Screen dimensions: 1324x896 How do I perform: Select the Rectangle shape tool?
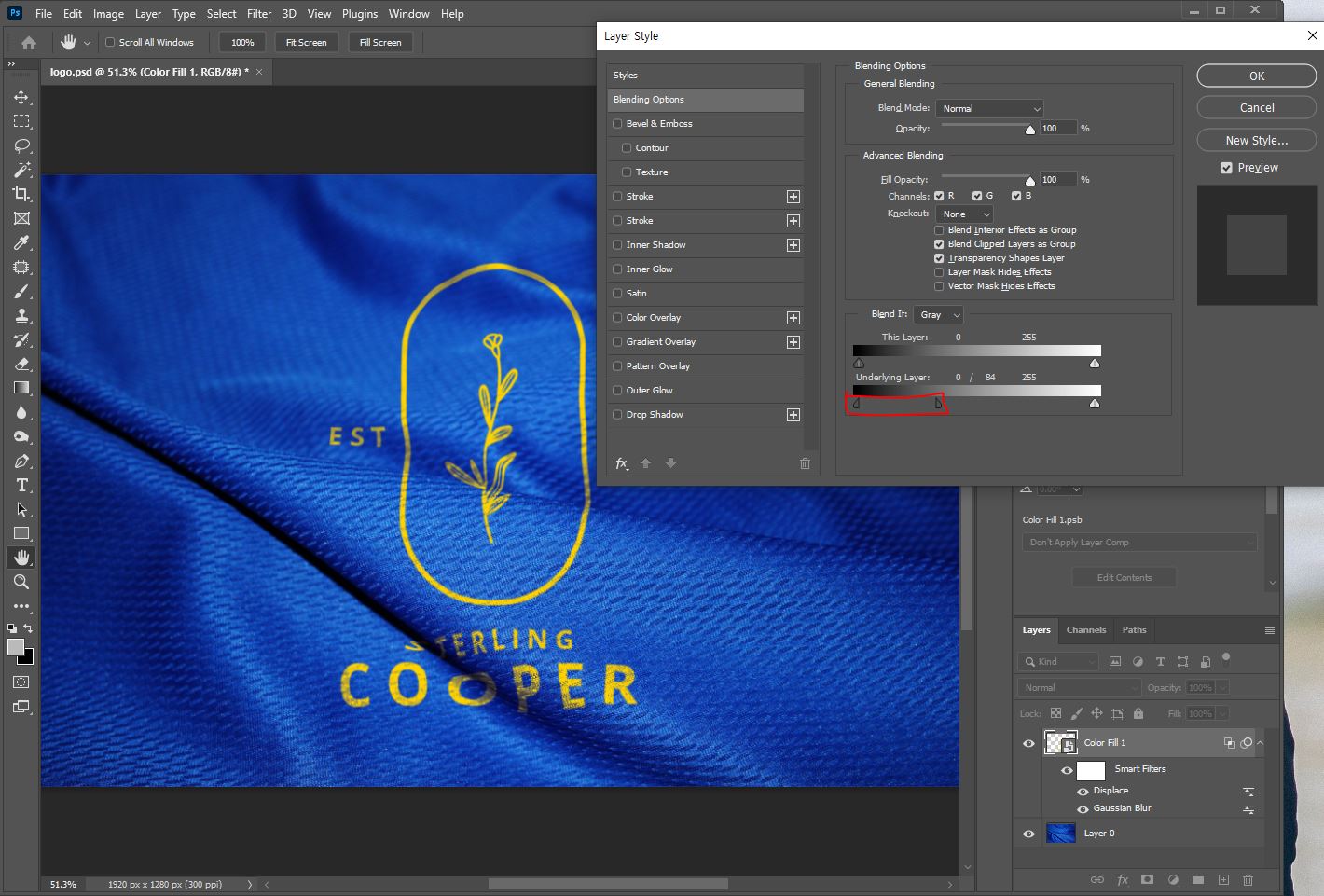coord(21,533)
